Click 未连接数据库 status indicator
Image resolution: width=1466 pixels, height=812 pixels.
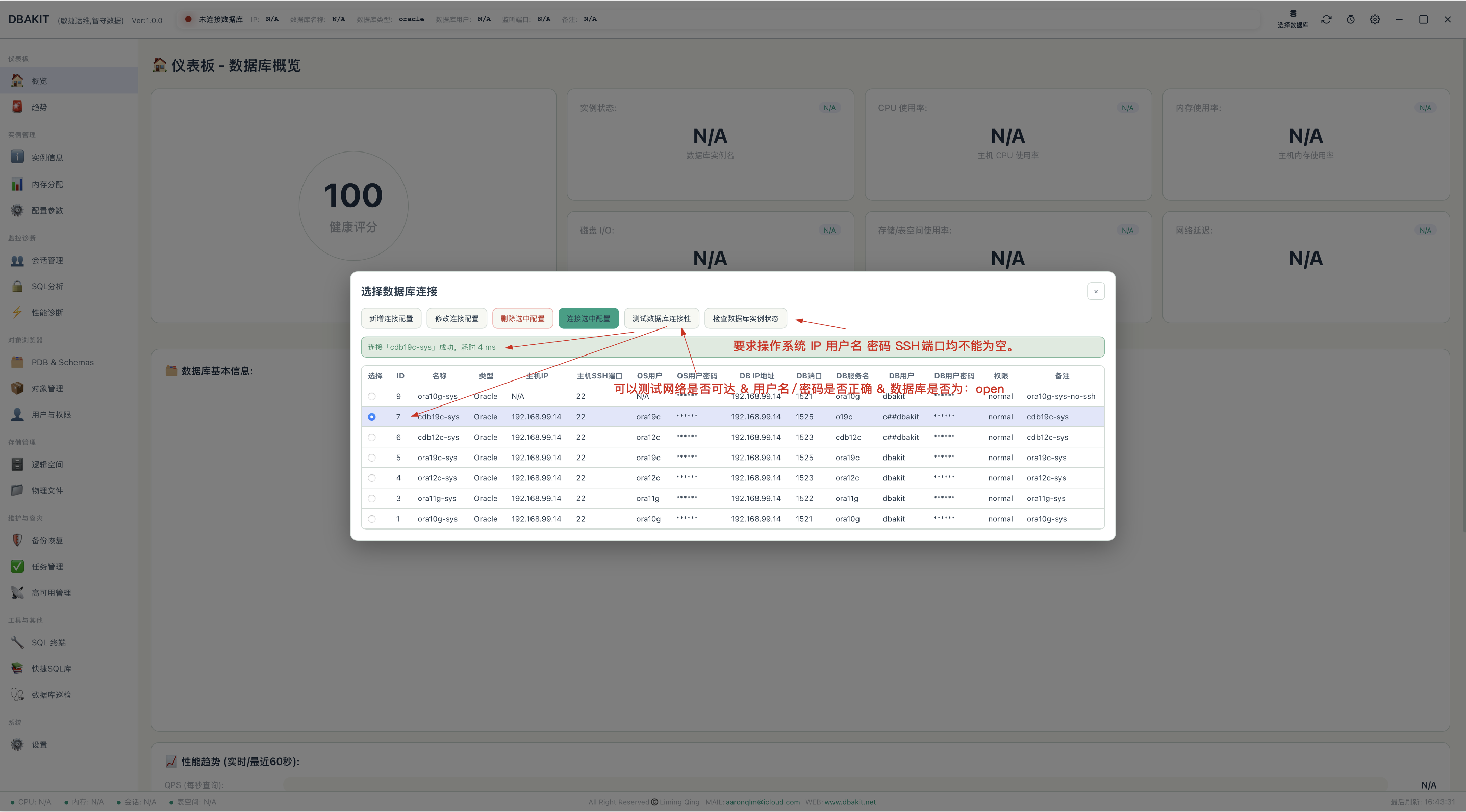214,19
